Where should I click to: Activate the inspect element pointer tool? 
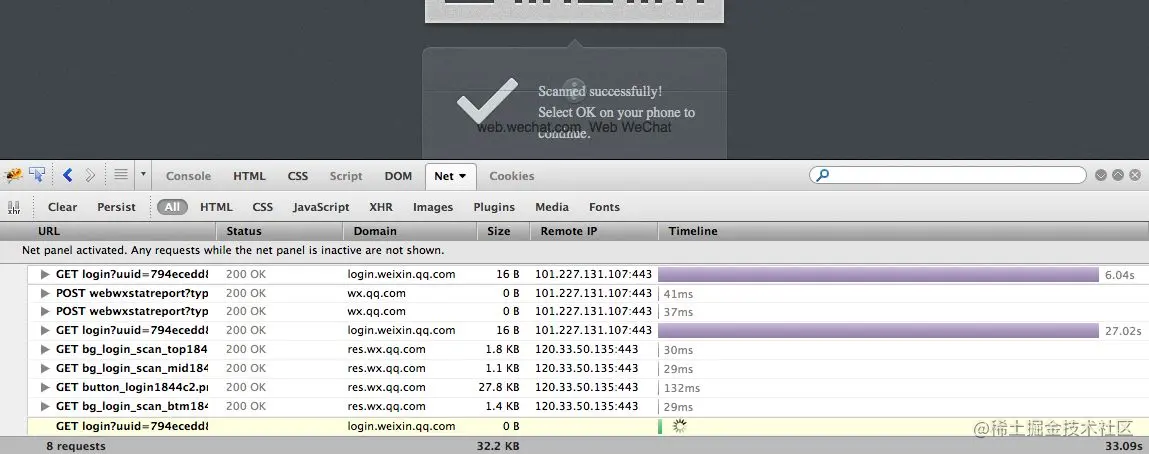(x=37, y=175)
